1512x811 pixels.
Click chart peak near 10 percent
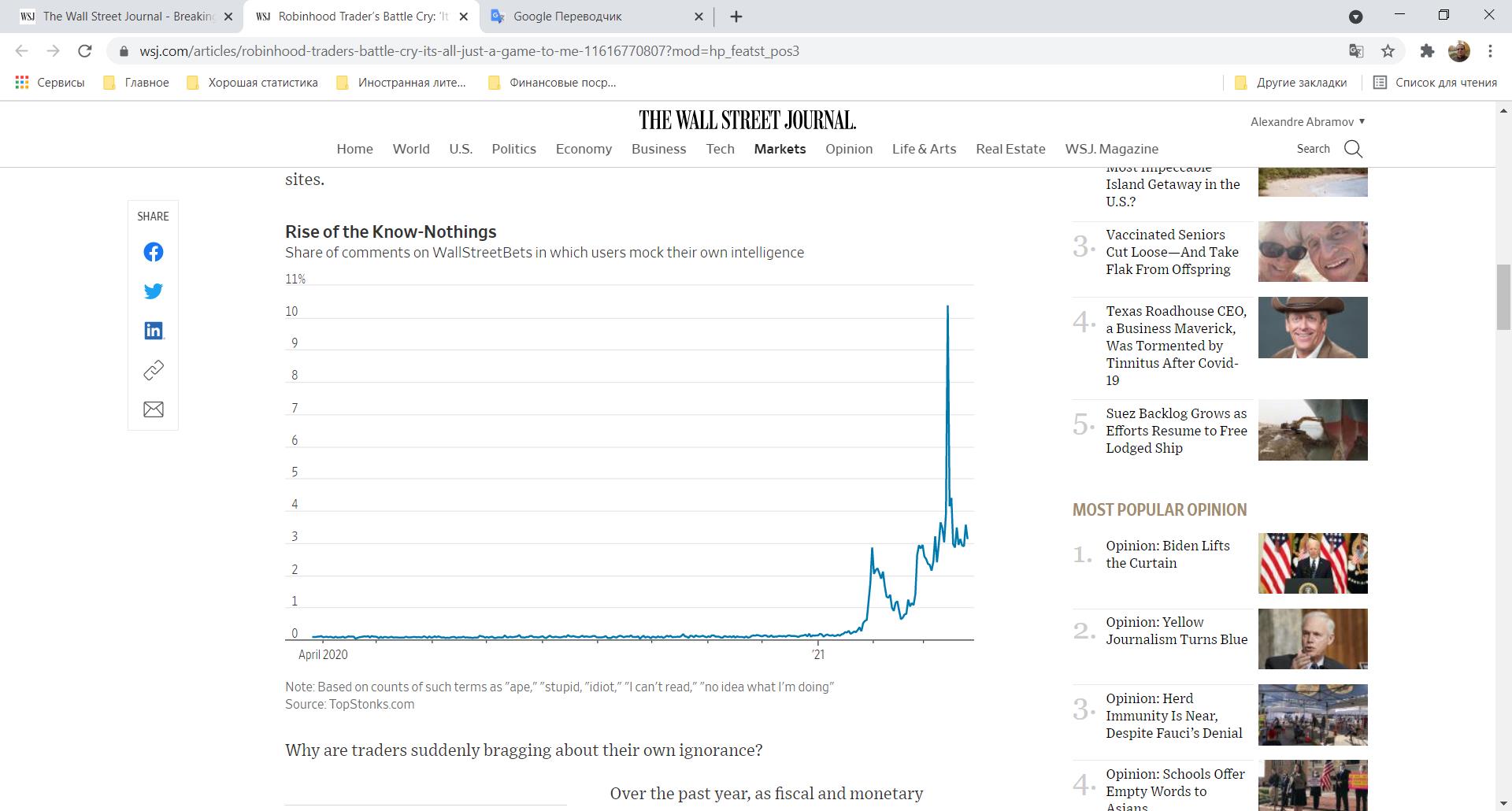(947, 307)
